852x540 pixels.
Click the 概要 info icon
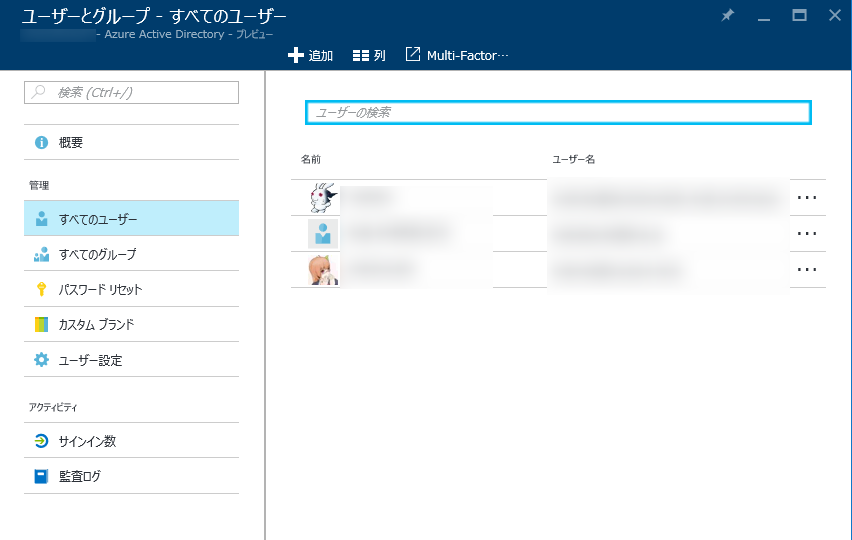[x=41, y=142]
